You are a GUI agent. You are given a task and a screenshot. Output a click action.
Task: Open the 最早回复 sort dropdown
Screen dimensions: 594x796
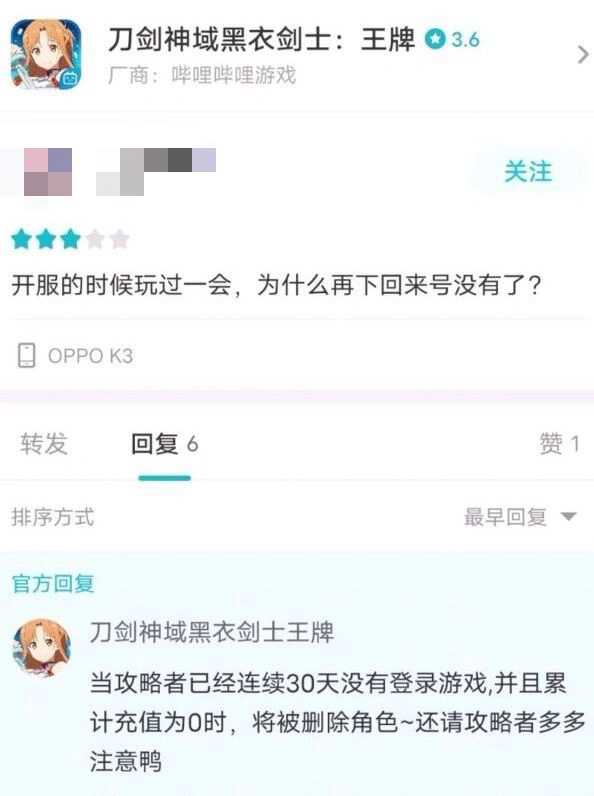point(520,517)
